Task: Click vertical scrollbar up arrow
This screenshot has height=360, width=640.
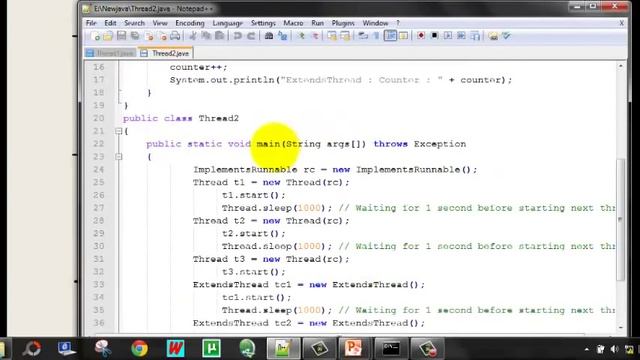Action: point(621,66)
